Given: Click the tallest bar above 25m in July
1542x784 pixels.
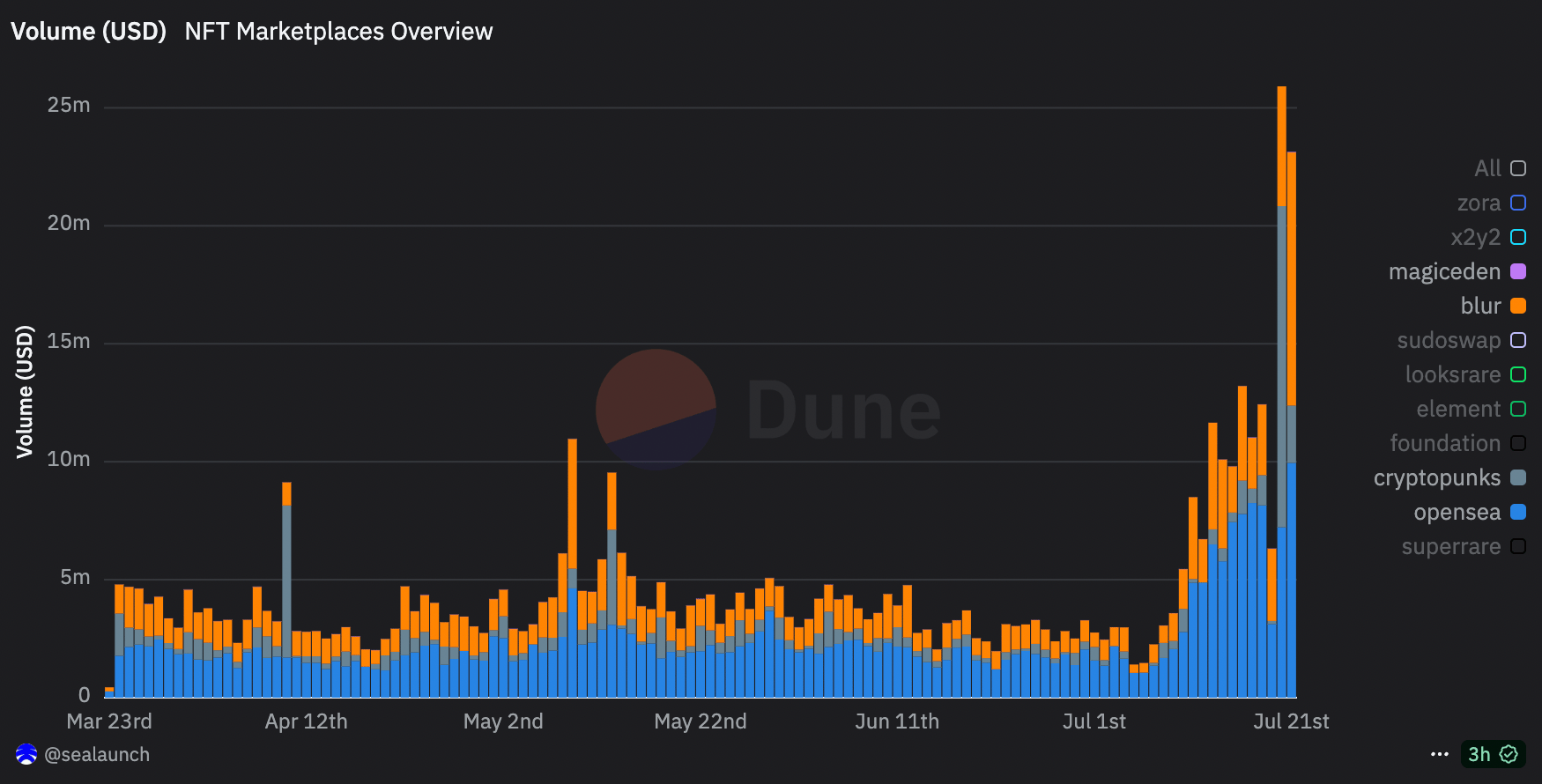Looking at the screenshot, I should click(x=1282, y=391).
